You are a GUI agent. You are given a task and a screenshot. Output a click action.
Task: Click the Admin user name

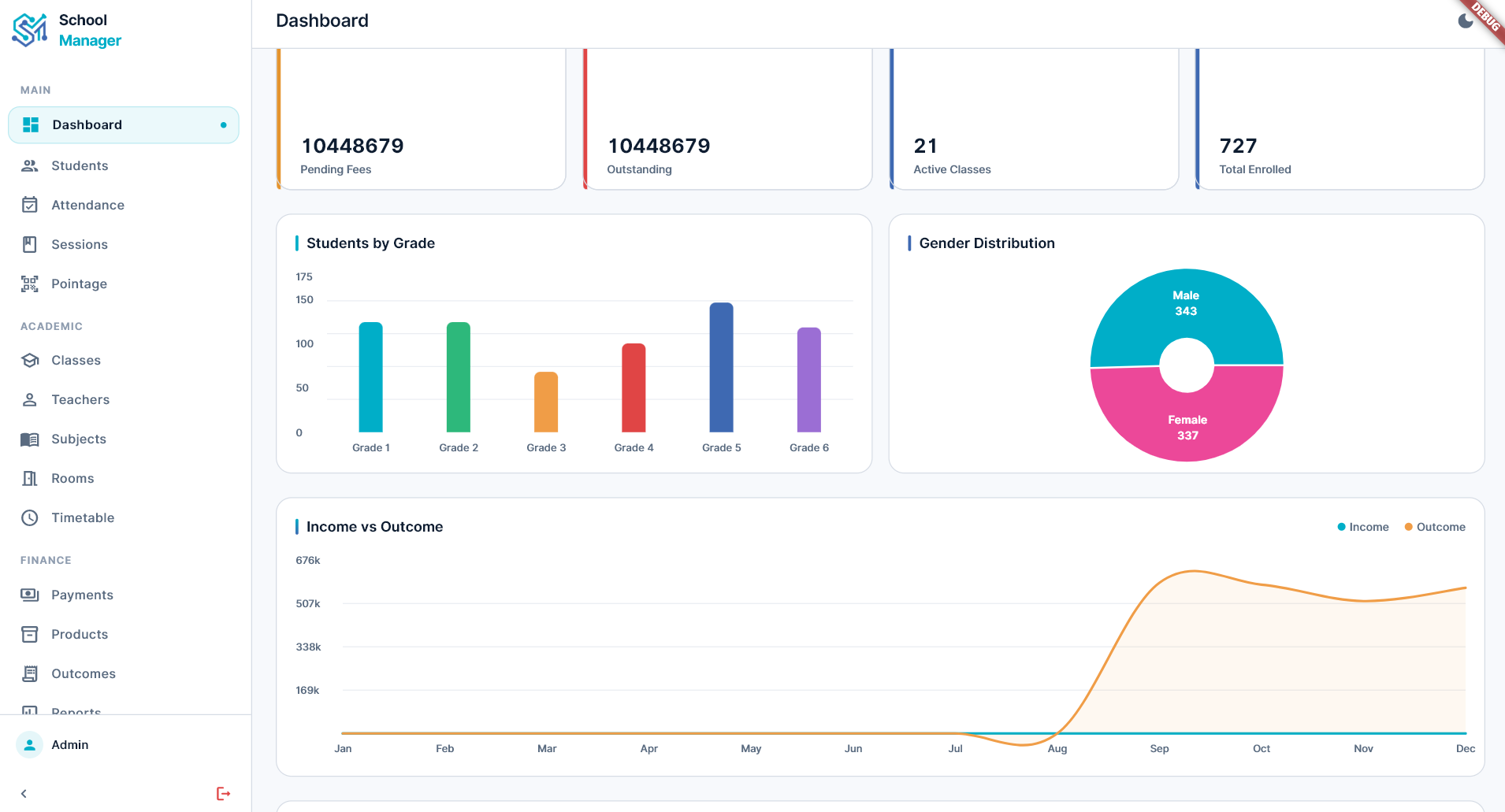(70, 744)
